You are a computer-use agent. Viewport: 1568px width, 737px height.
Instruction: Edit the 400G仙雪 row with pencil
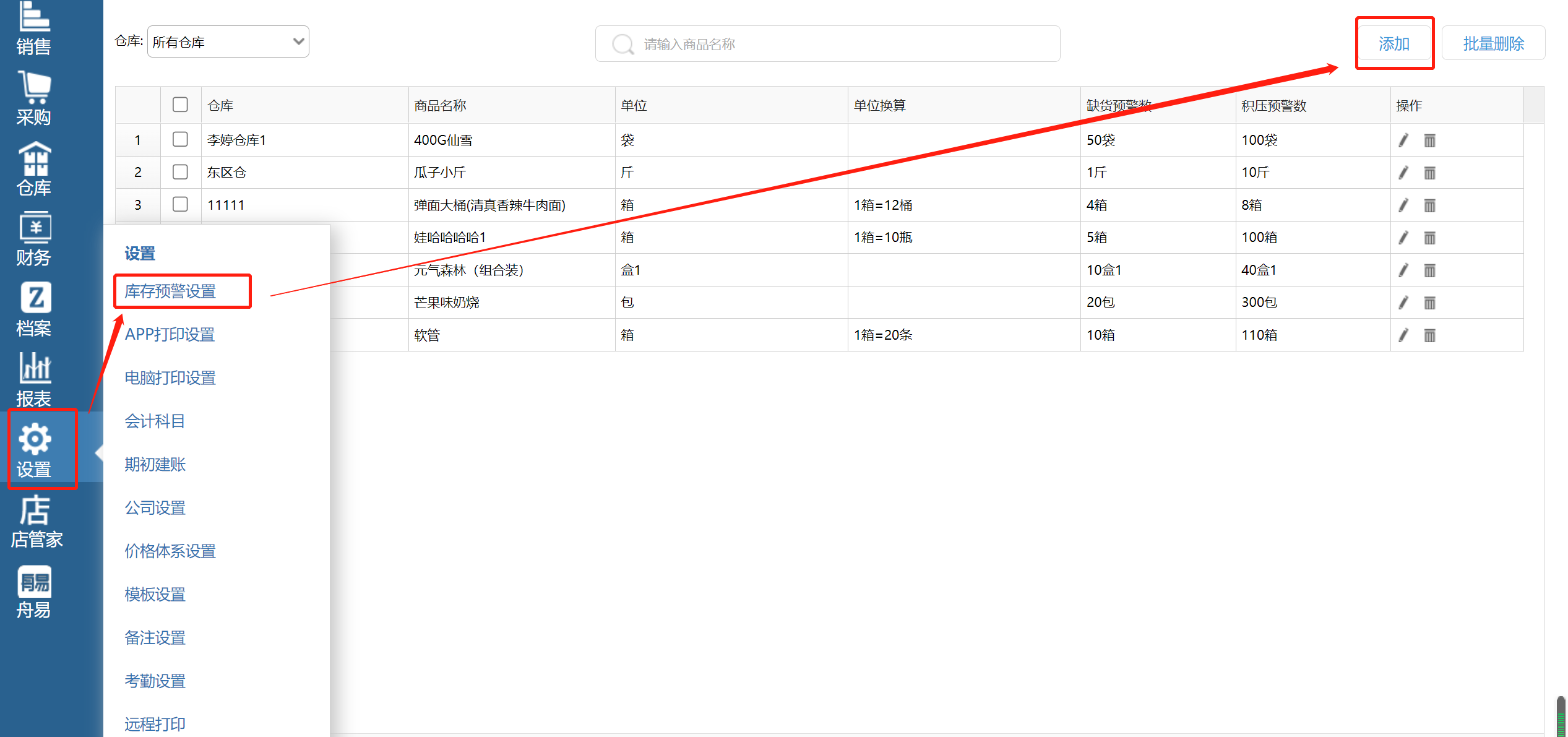(1403, 140)
